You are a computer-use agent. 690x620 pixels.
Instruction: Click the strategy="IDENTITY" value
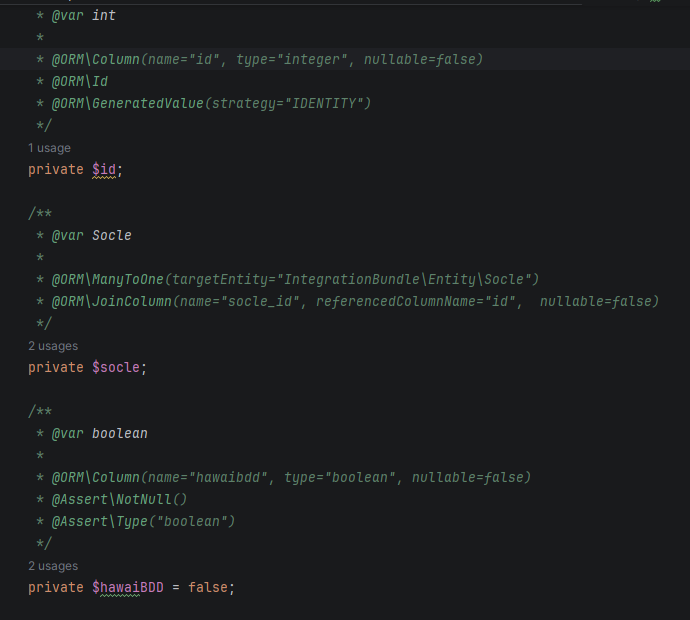click(299, 104)
